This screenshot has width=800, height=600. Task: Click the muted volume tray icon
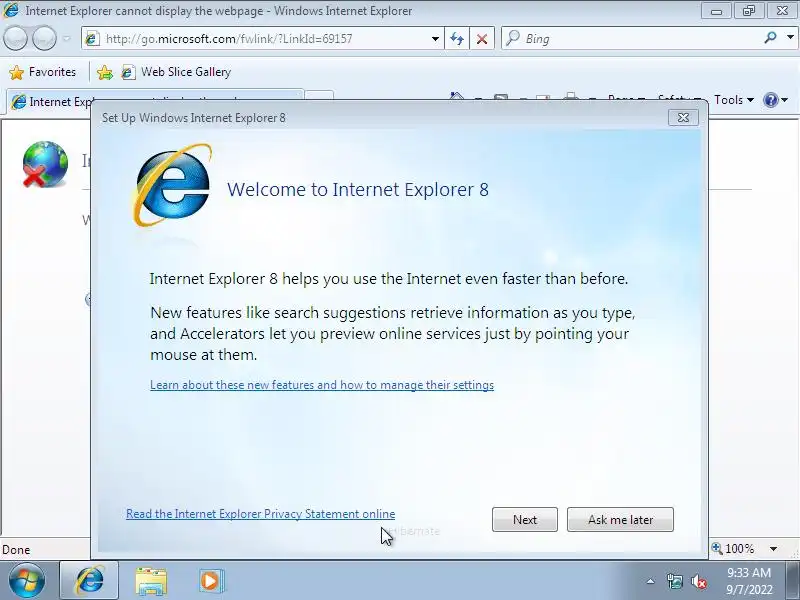698,581
